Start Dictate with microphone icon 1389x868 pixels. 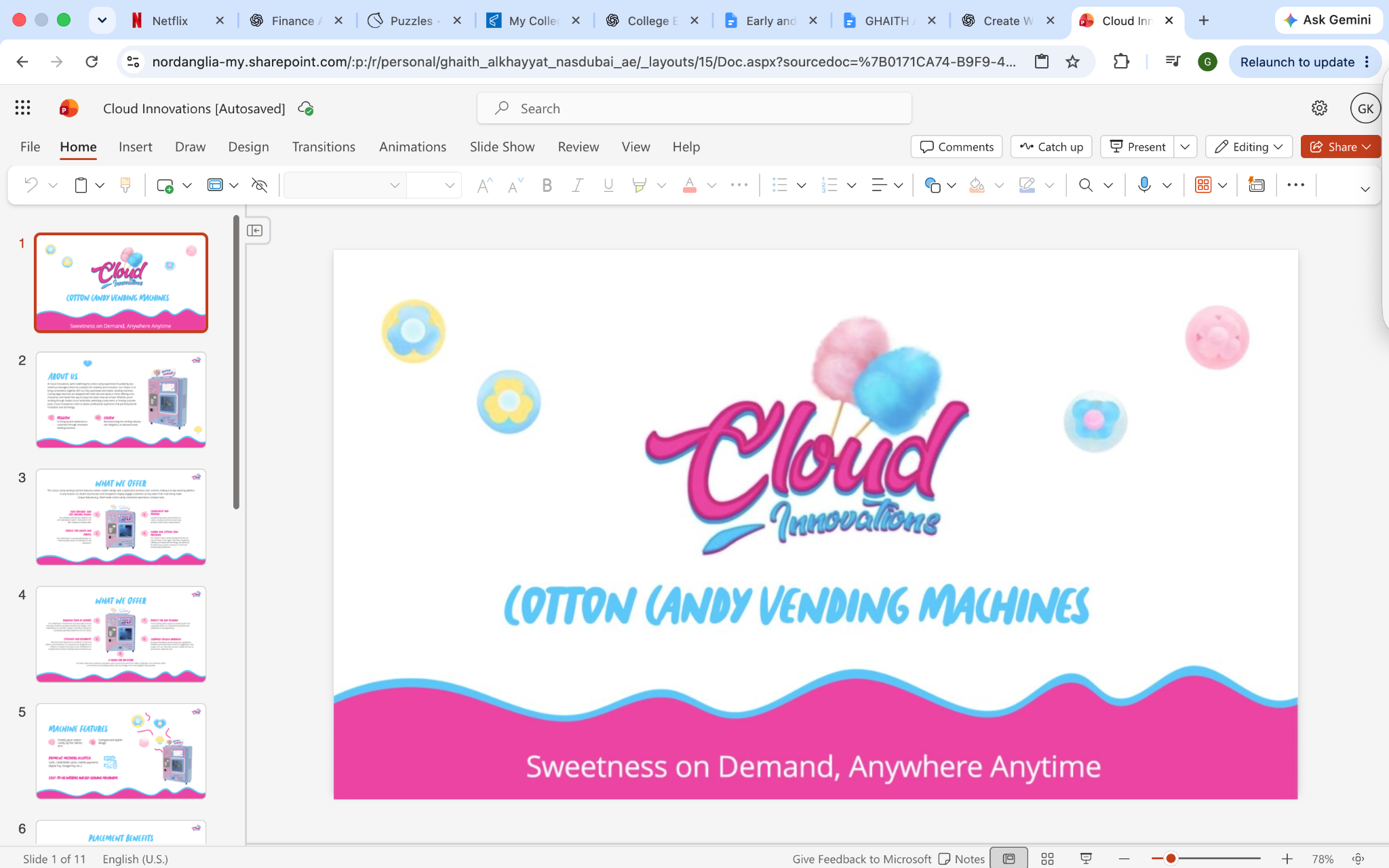1144,185
